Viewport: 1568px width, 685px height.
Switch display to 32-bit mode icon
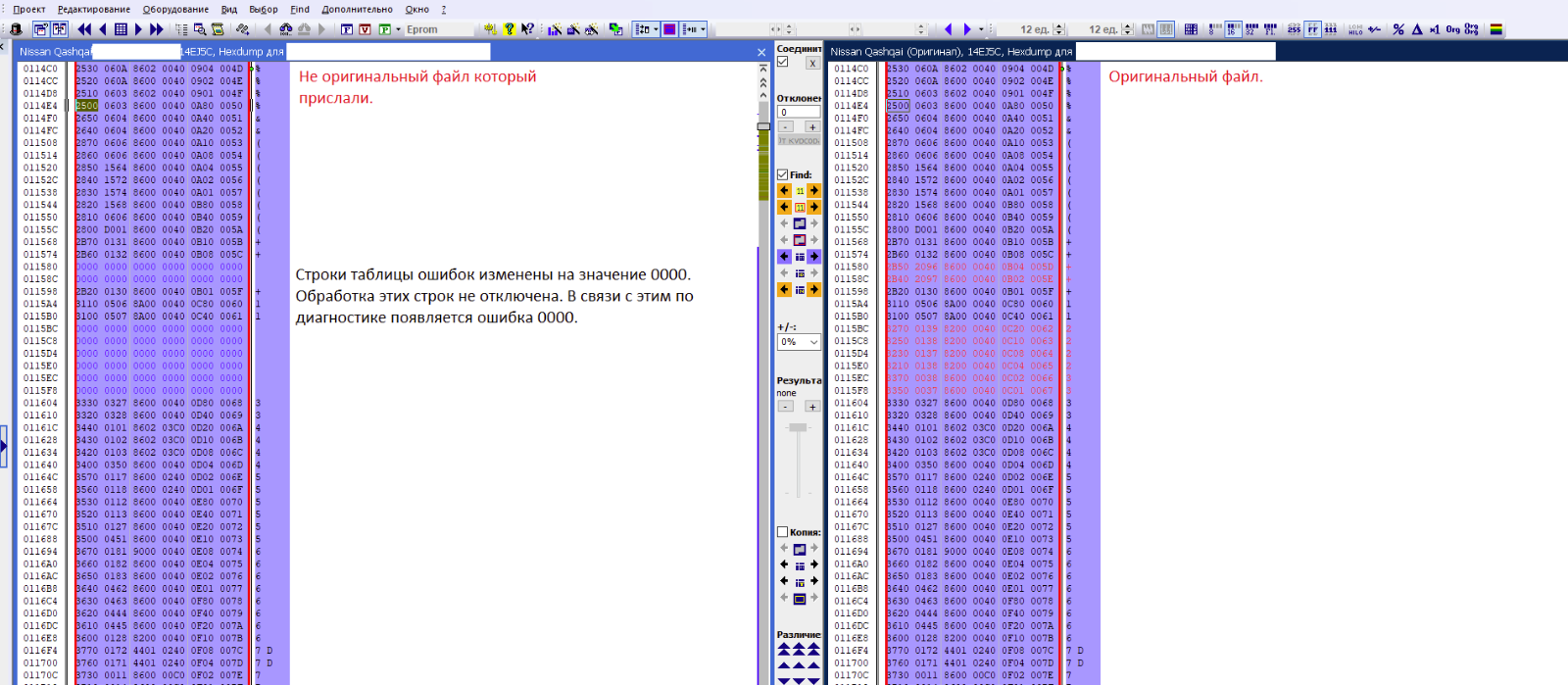point(1251,29)
